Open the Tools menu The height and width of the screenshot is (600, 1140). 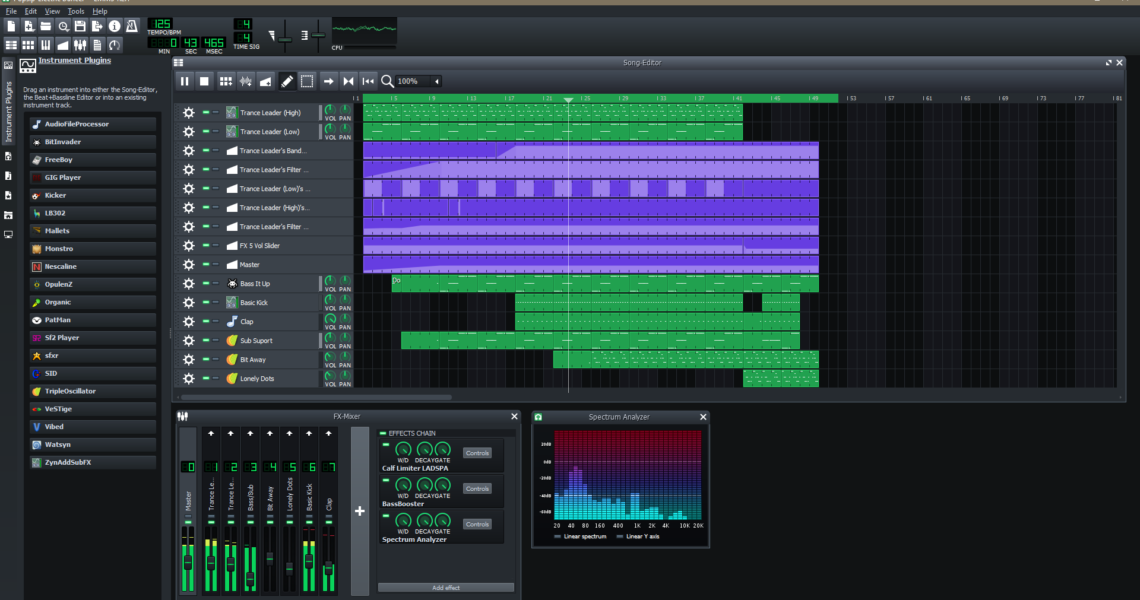(76, 11)
